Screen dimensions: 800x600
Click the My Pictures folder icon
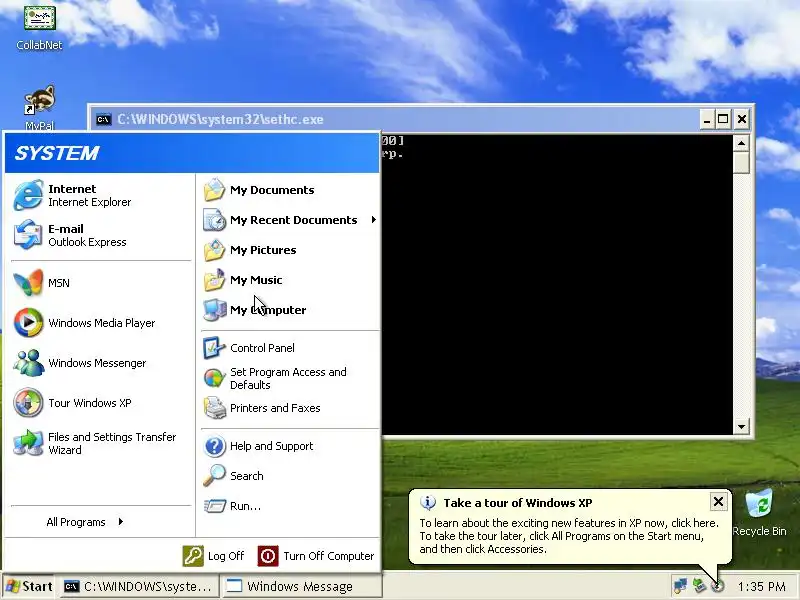pos(214,250)
